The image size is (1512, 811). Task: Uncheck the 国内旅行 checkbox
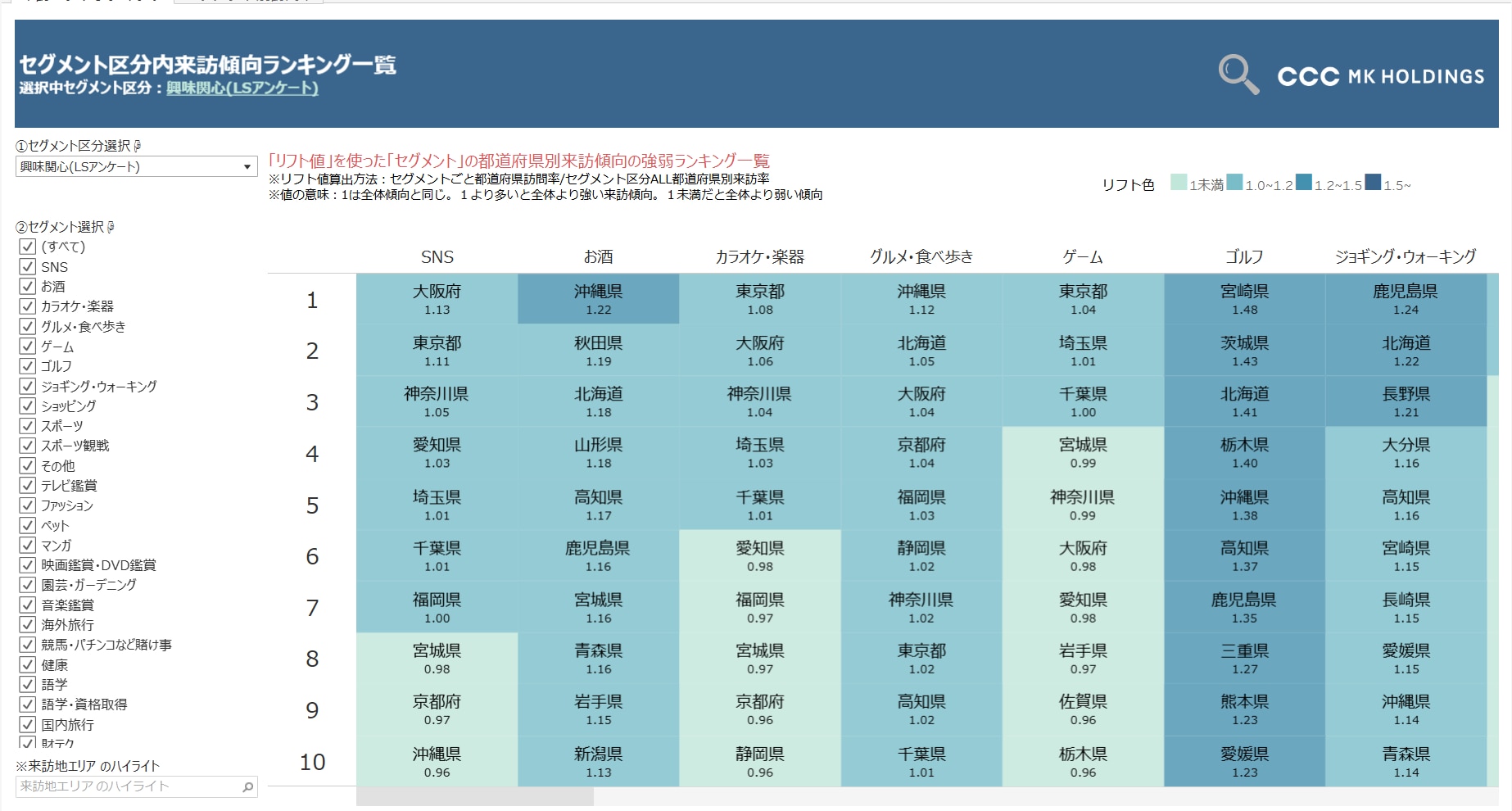[x=28, y=724]
